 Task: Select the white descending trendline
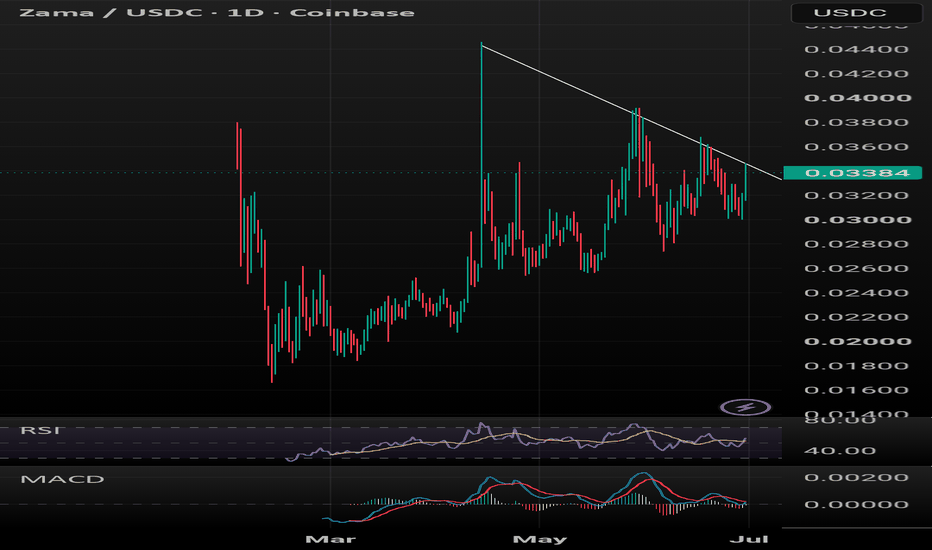point(631,112)
